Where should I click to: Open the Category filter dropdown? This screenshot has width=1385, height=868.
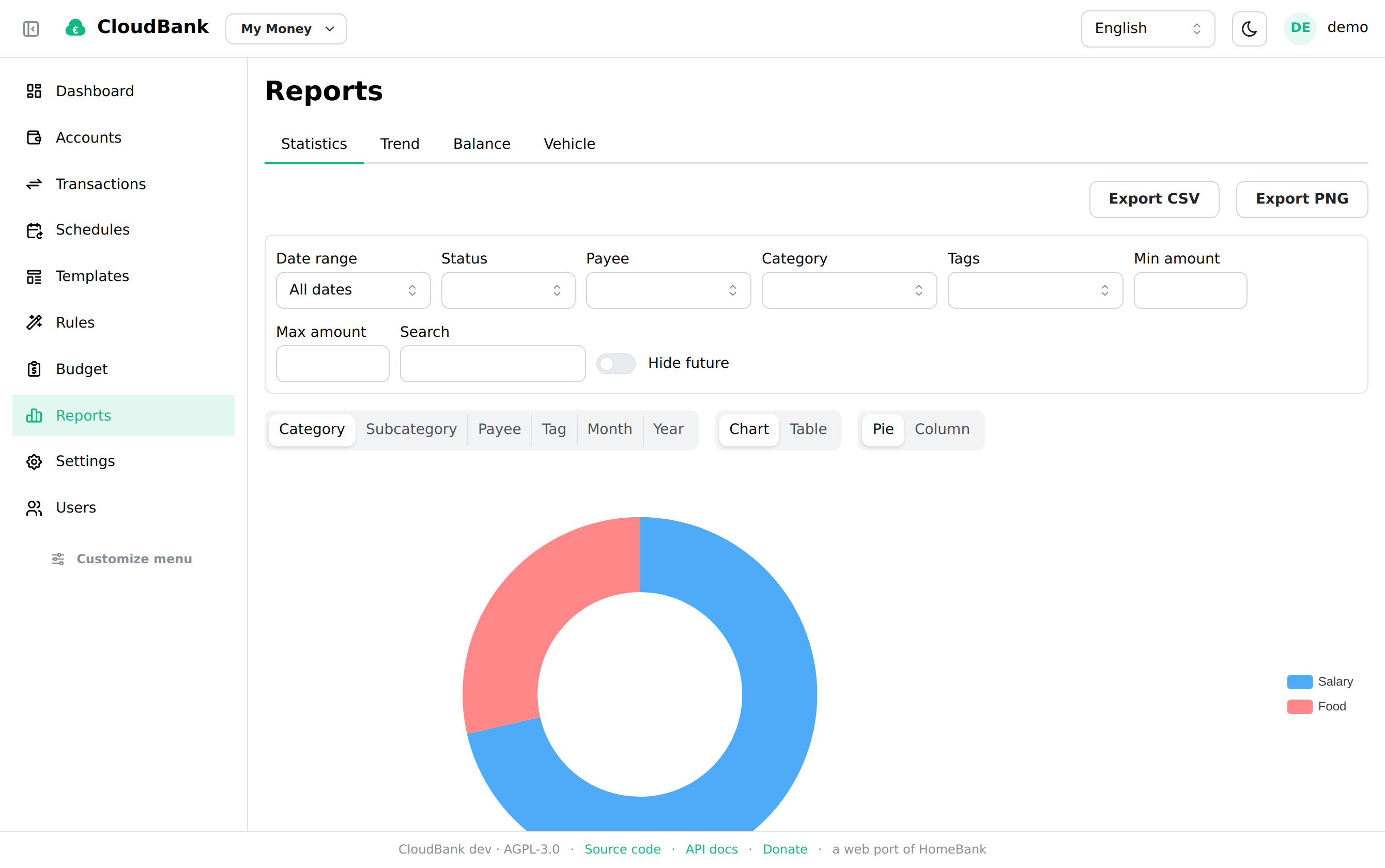click(x=849, y=290)
